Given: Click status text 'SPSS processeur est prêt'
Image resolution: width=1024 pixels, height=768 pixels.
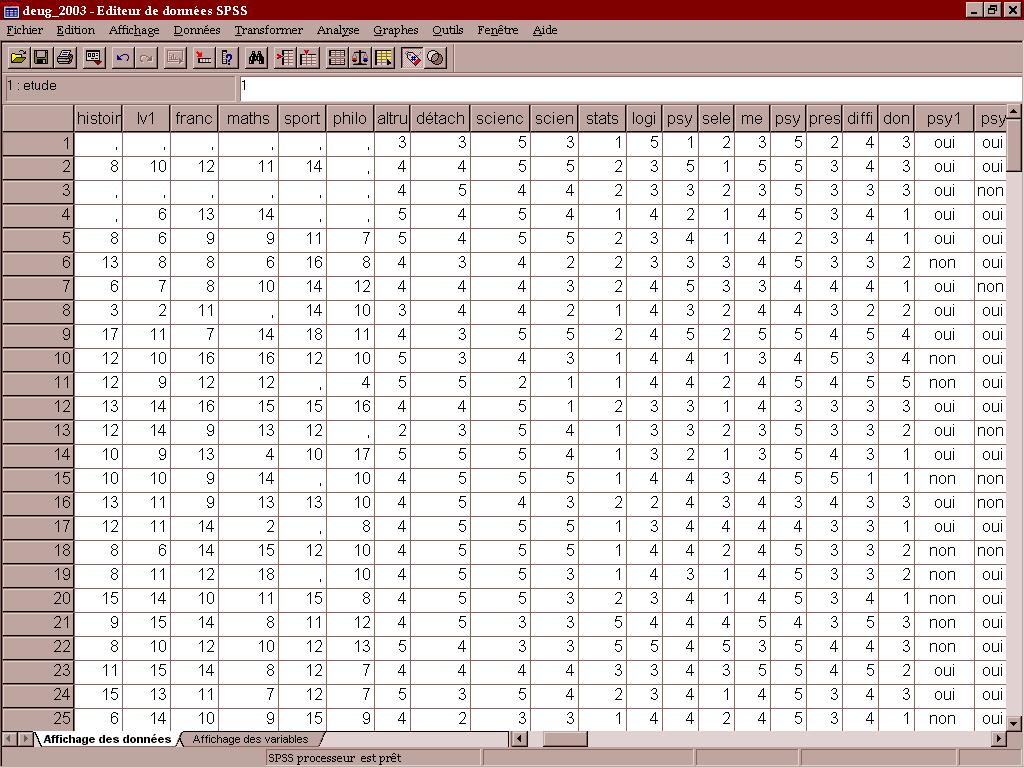Looking at the screenshot, I should [x=335, y=758].
